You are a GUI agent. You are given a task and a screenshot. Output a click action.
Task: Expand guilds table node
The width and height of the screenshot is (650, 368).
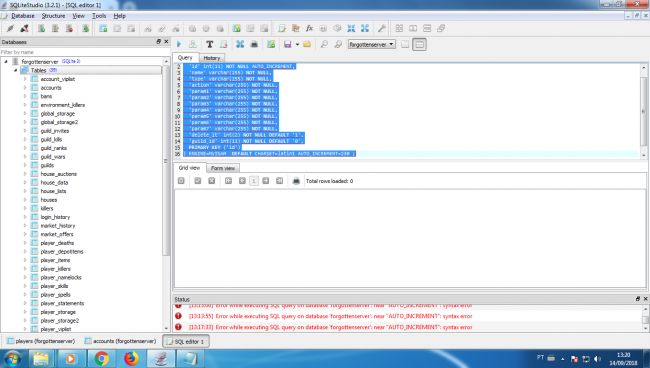click(x=25, y=165)
